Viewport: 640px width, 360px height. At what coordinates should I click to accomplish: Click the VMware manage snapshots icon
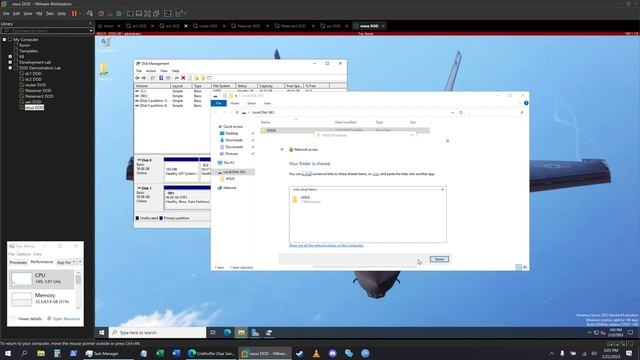(119, 13)
